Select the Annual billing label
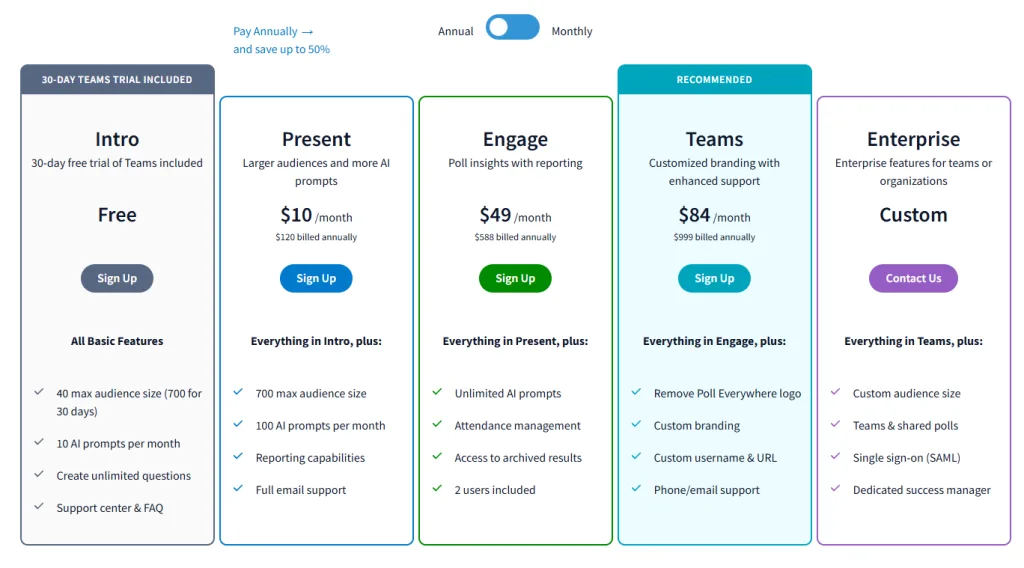 [456, 31]
